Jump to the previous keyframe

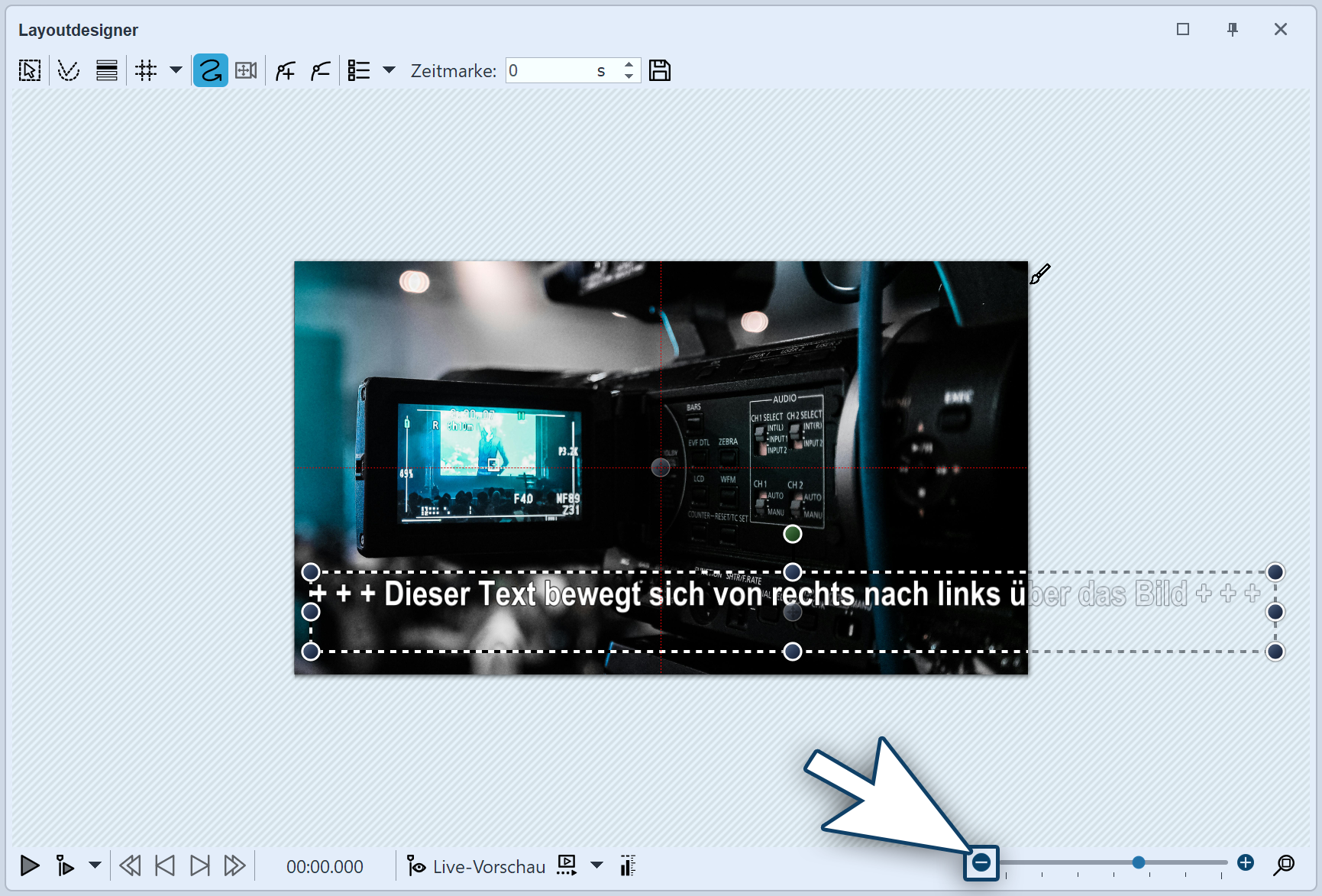(164, 865)
